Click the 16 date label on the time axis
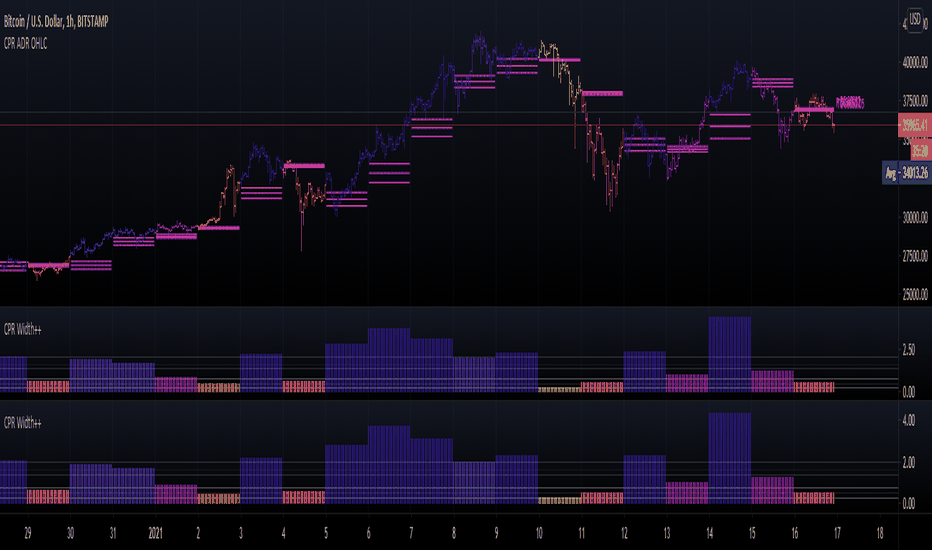The width and height of the screenshot is (932, 550). 795,533
